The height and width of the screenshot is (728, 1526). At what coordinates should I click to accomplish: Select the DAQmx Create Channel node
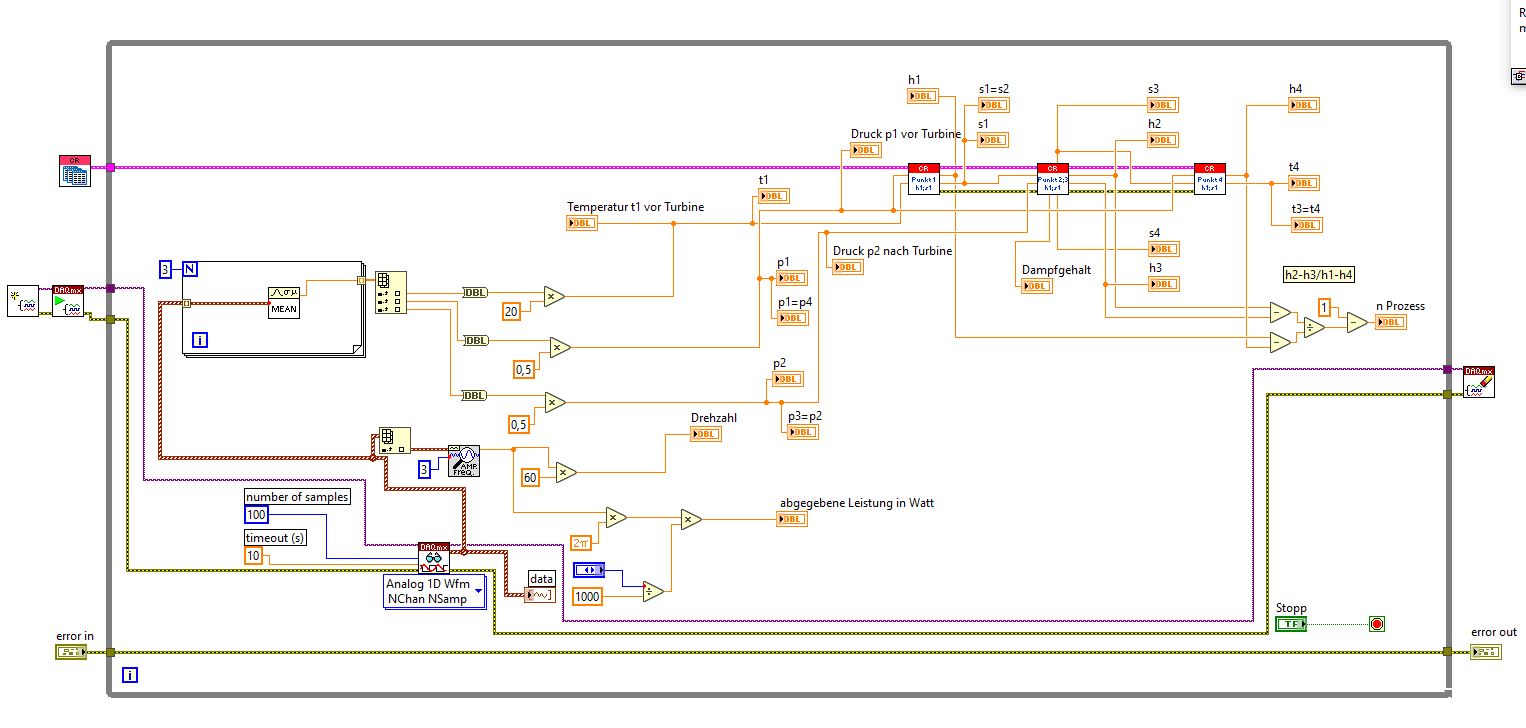(x=23, y=300)
